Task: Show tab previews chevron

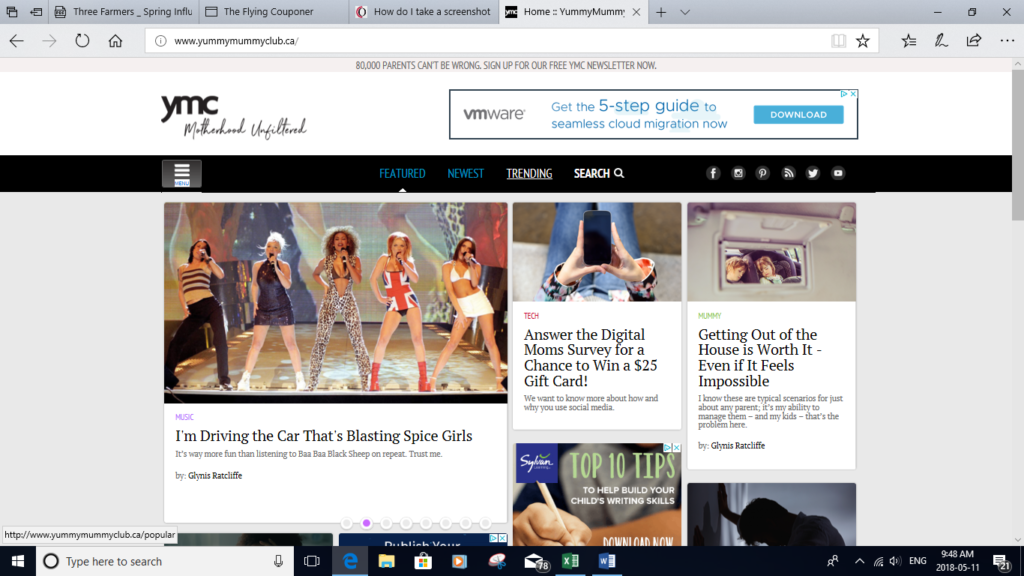Action: coord(685,12)
